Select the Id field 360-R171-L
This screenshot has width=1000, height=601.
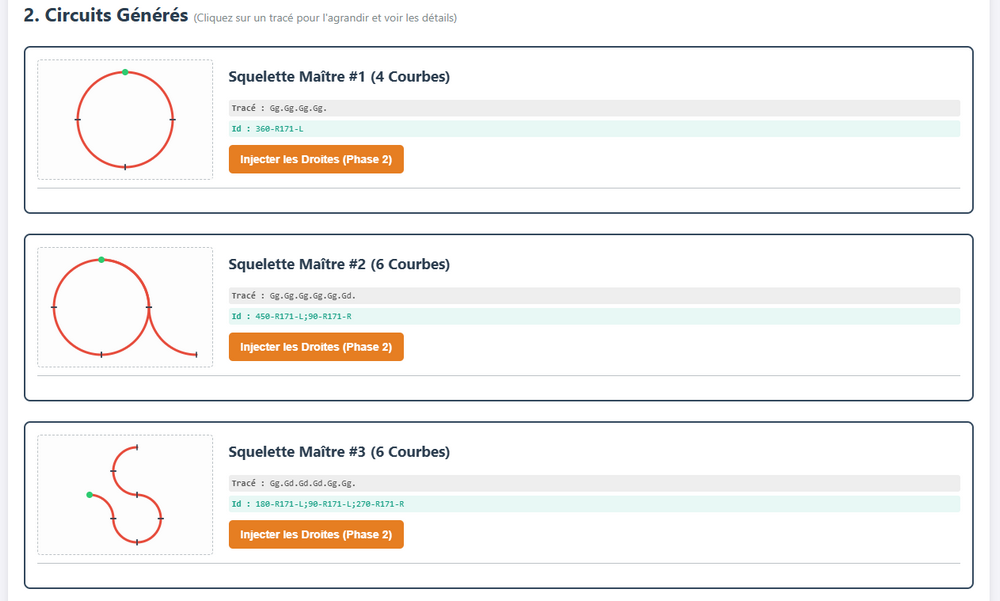[594, 129]
